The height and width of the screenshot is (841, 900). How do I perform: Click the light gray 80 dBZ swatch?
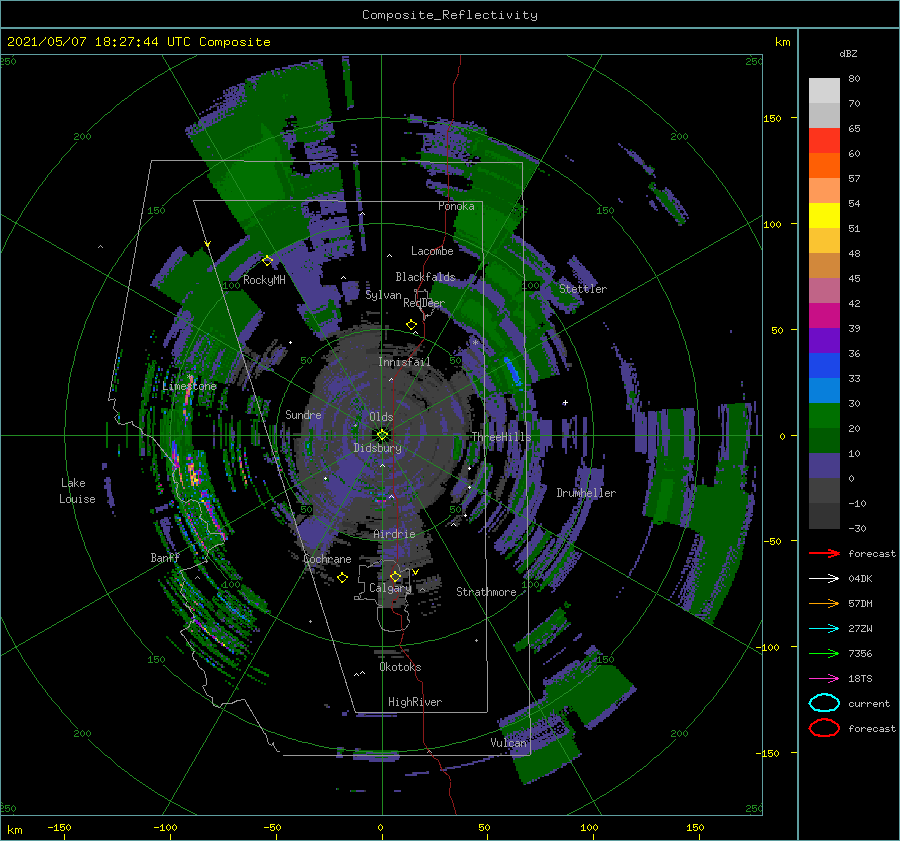coord(824,91)
